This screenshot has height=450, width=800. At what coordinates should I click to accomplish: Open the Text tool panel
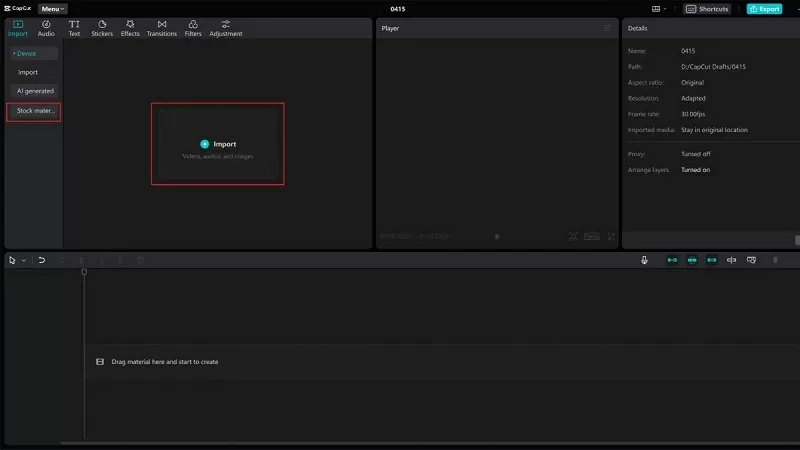(x=74, y=27)
